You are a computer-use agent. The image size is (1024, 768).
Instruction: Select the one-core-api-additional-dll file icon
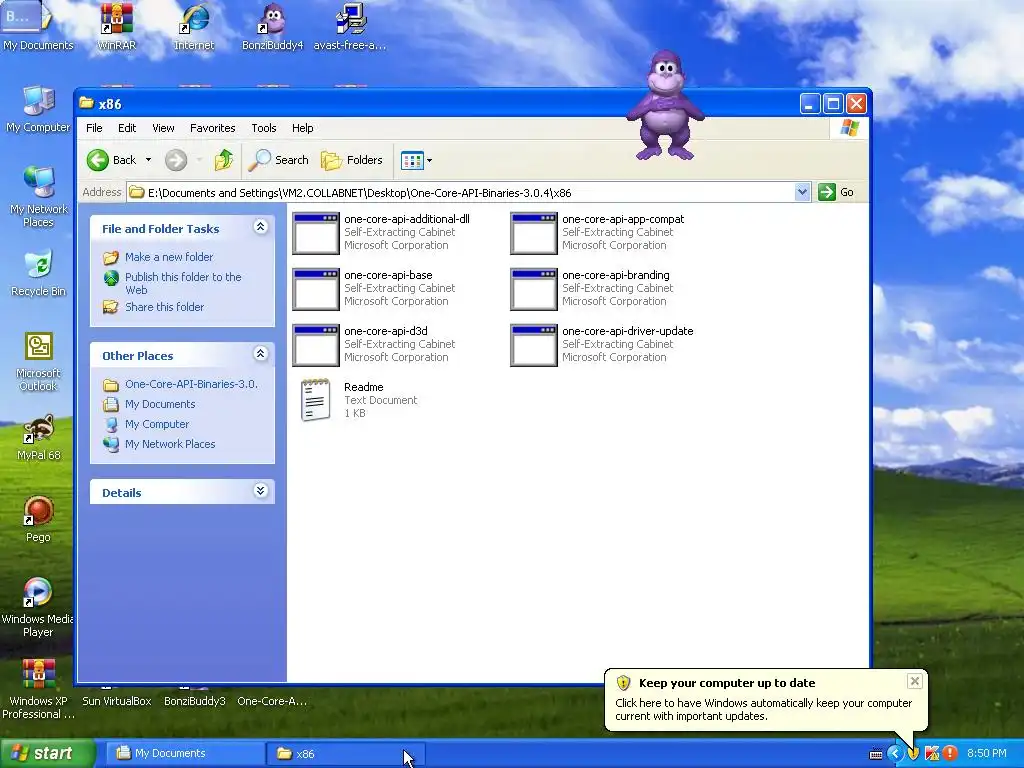click(x=315, y=233)
